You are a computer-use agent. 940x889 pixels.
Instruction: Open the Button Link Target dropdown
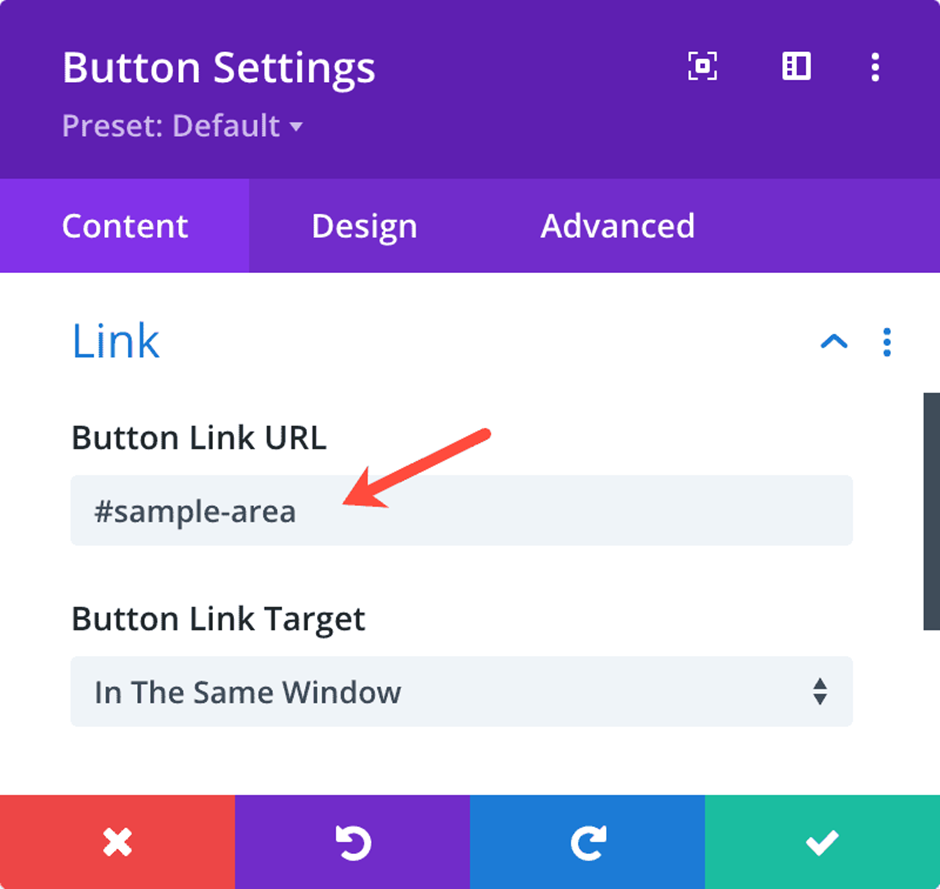click(462, 691)
